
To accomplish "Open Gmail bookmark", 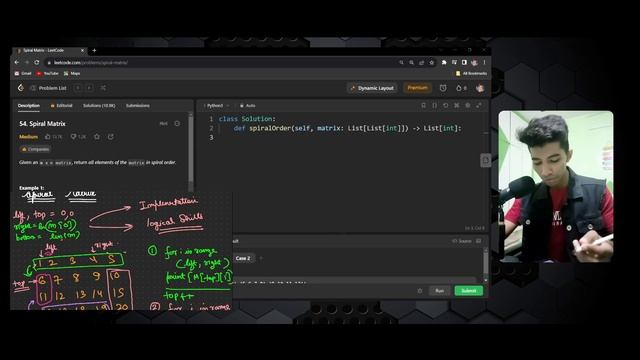I will coord(23,73).
